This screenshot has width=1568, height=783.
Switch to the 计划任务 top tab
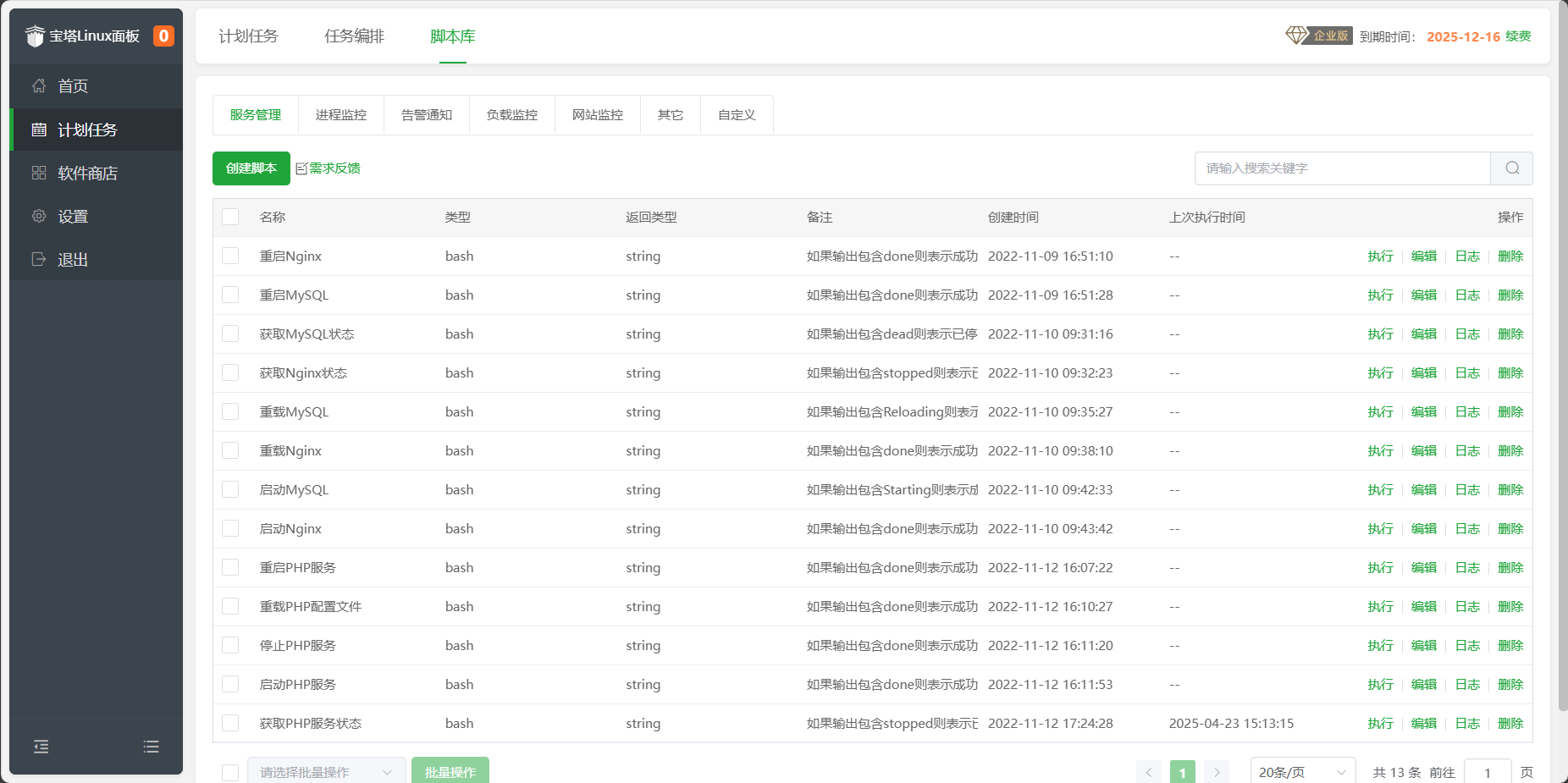(248, 36)
